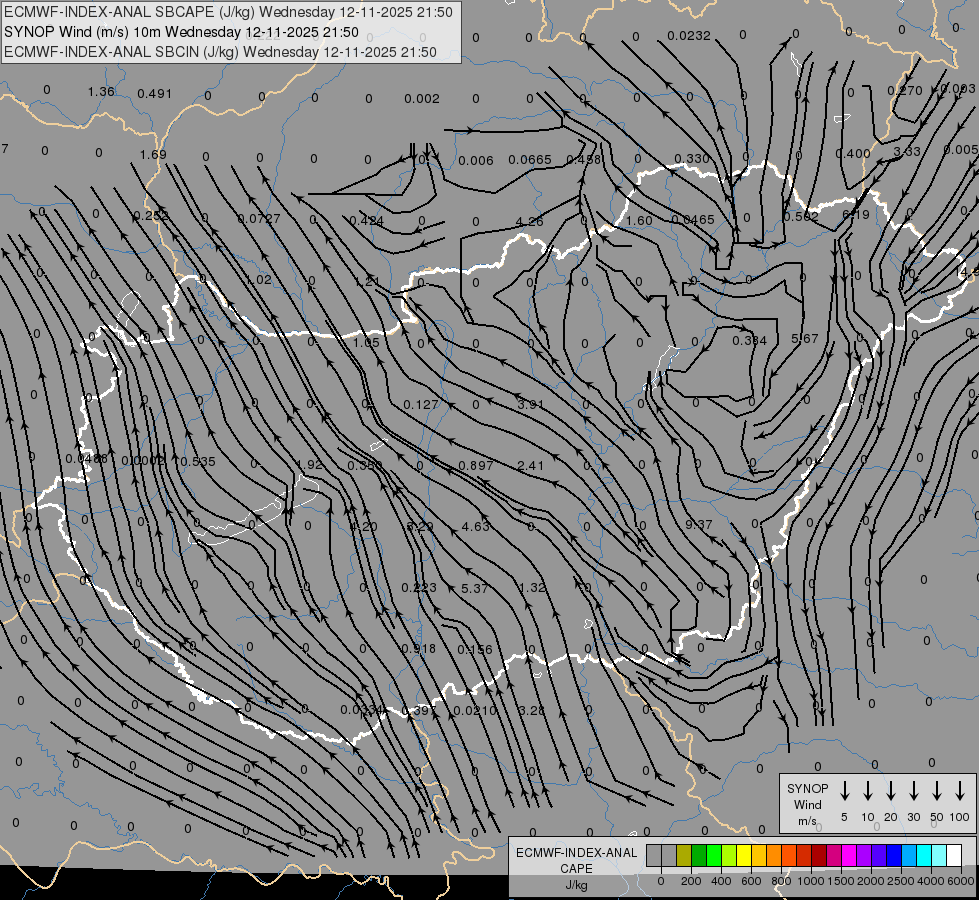Click the 2500 tick label on CAPE scale

(x=900, y=881)
